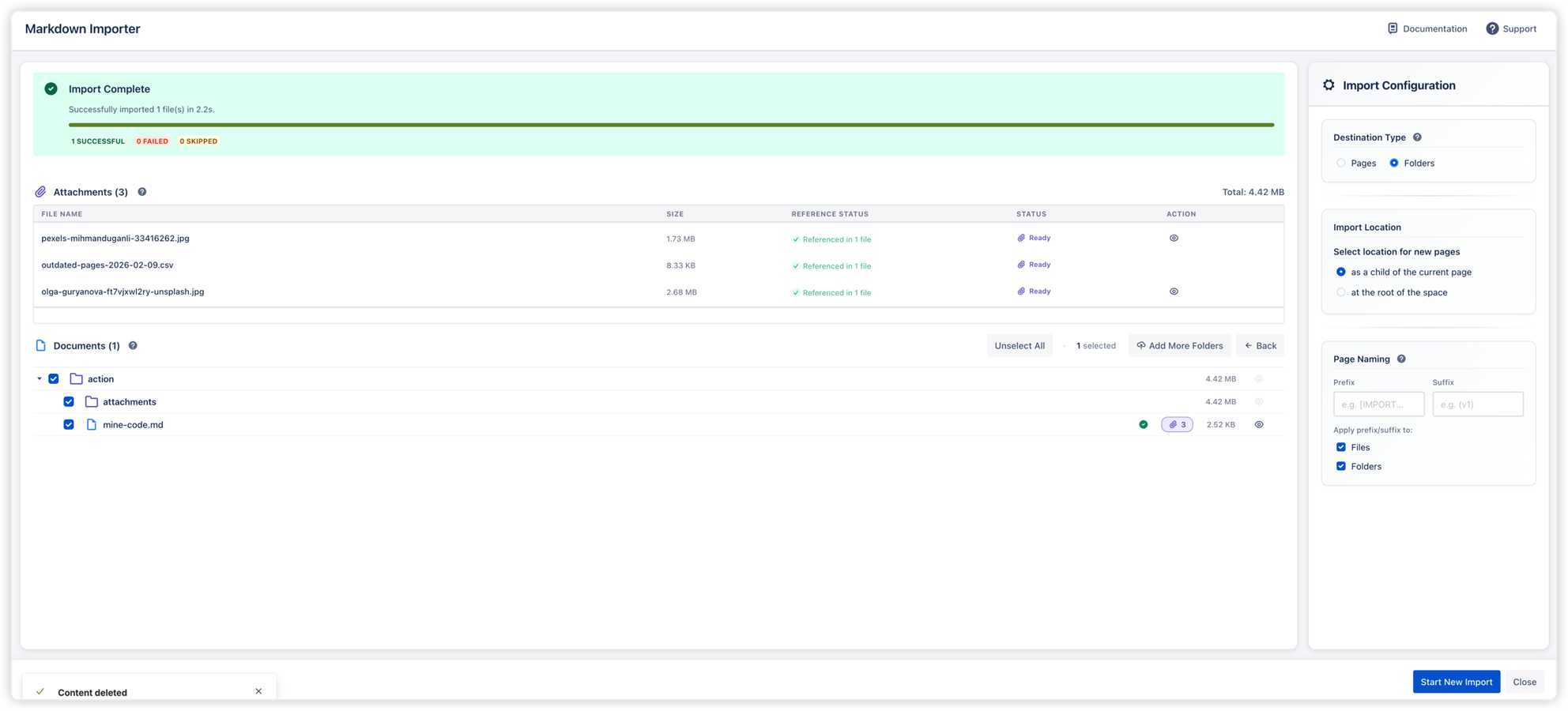Image resolution: width=1568 pixels, height=711 pixels.
Task: Open the attachment count badge on mine-code.md
Action: point(1177,424)
